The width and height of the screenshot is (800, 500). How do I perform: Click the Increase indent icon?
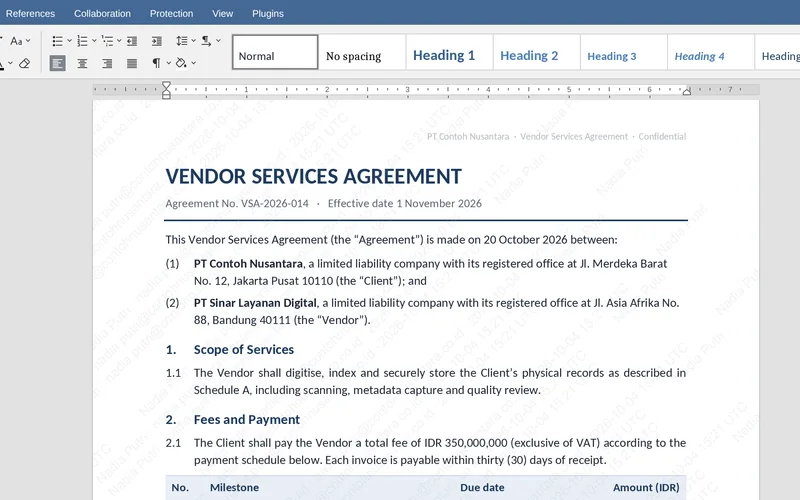pyautogui.click(x=157, y=41)
